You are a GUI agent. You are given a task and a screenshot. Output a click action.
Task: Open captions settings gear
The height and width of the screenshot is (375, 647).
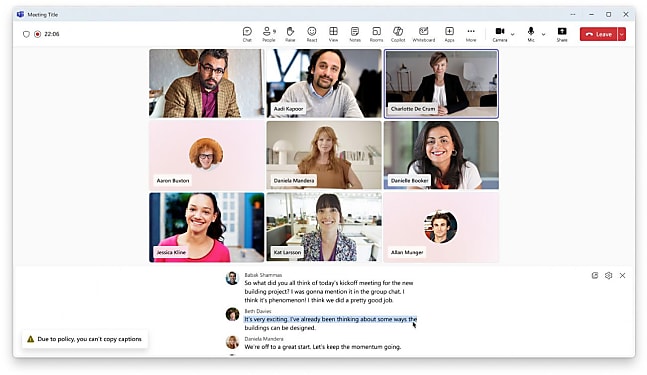pyautogui.click(x=608, y=276)
